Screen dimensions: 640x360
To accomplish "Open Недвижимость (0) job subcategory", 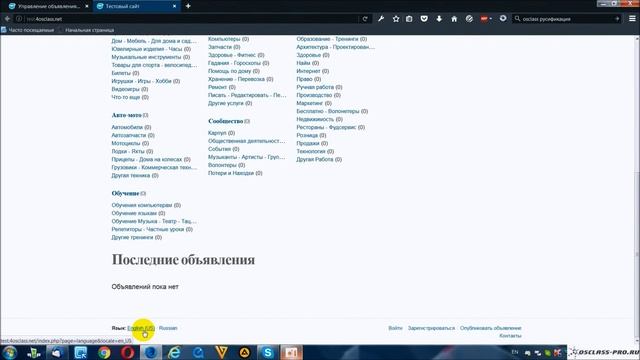I will click(x=320, y=119).
